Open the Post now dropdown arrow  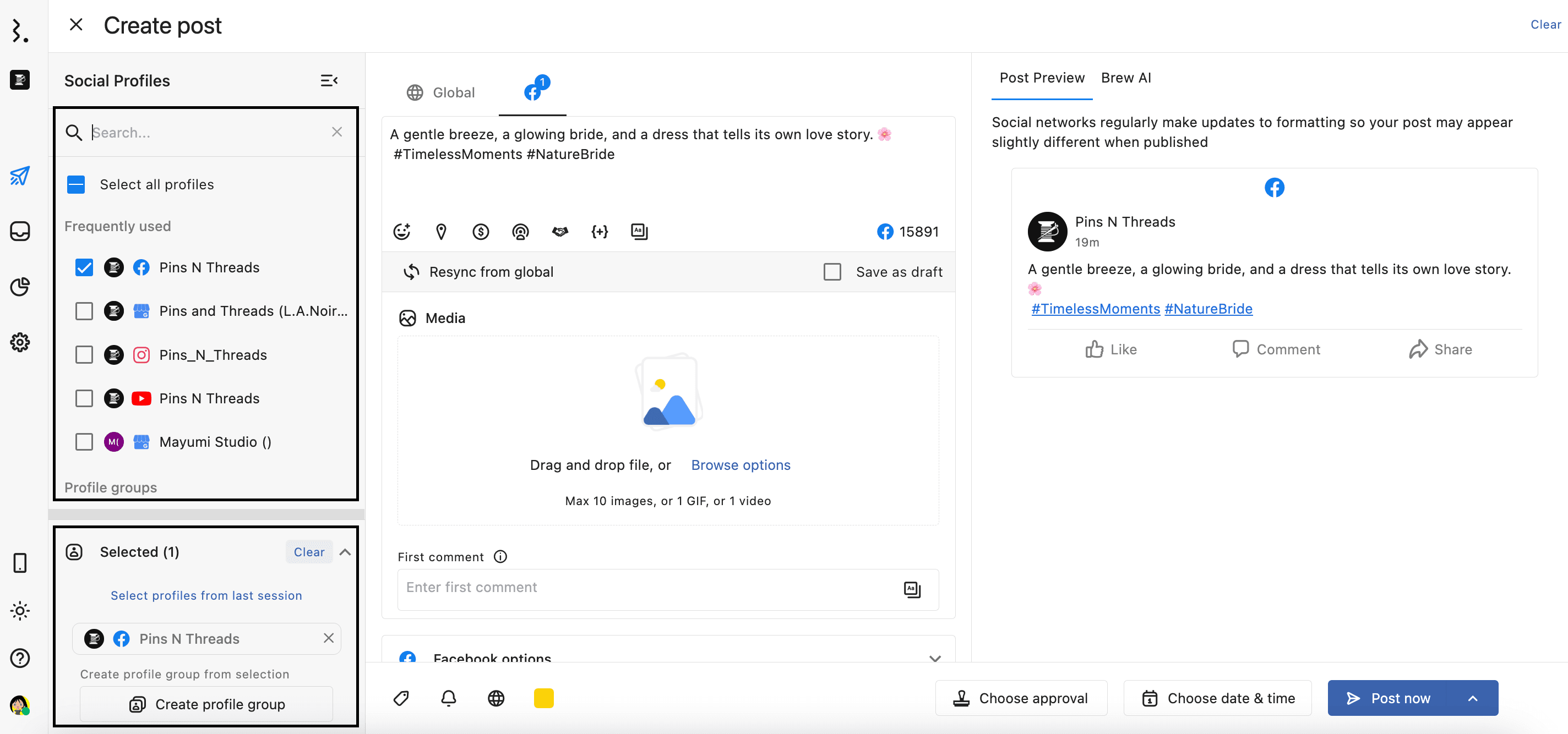click(1472, 698)
